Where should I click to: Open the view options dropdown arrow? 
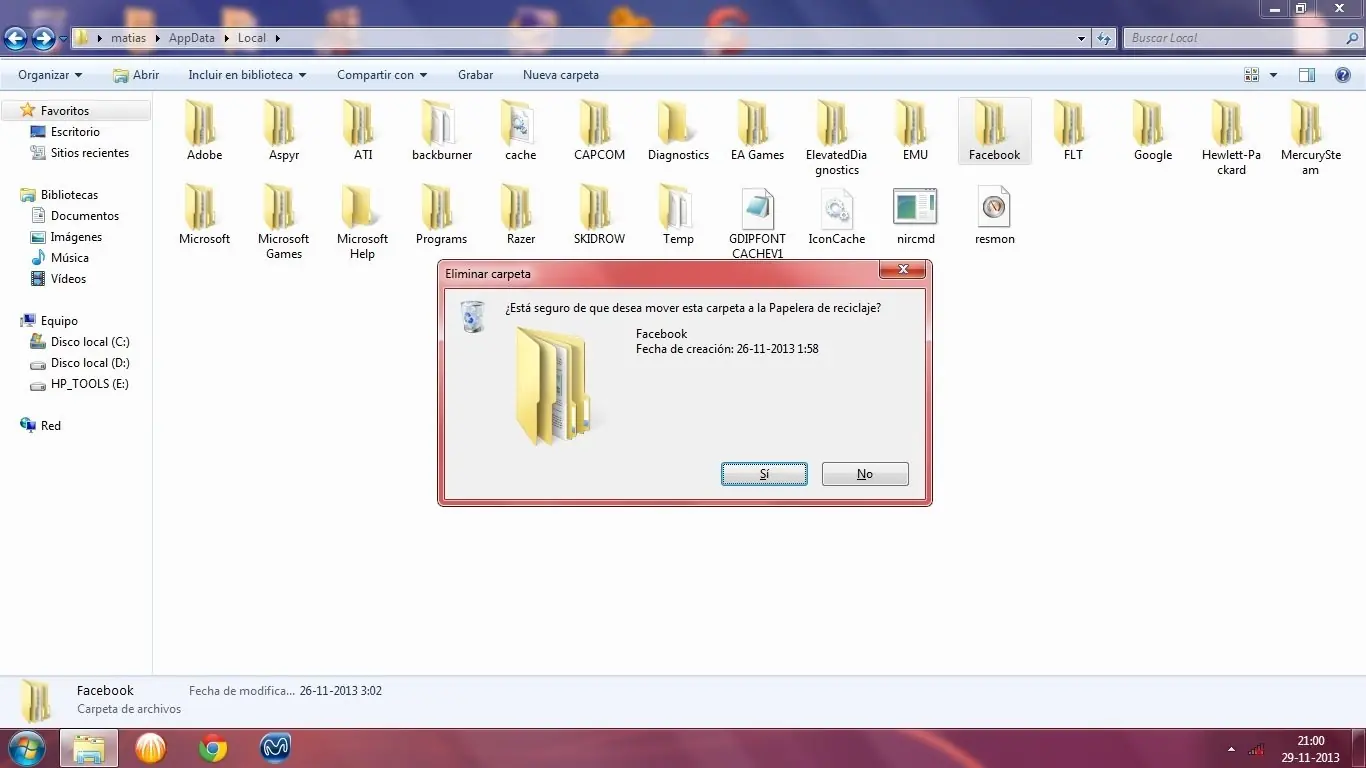[x=1273, y=75]
